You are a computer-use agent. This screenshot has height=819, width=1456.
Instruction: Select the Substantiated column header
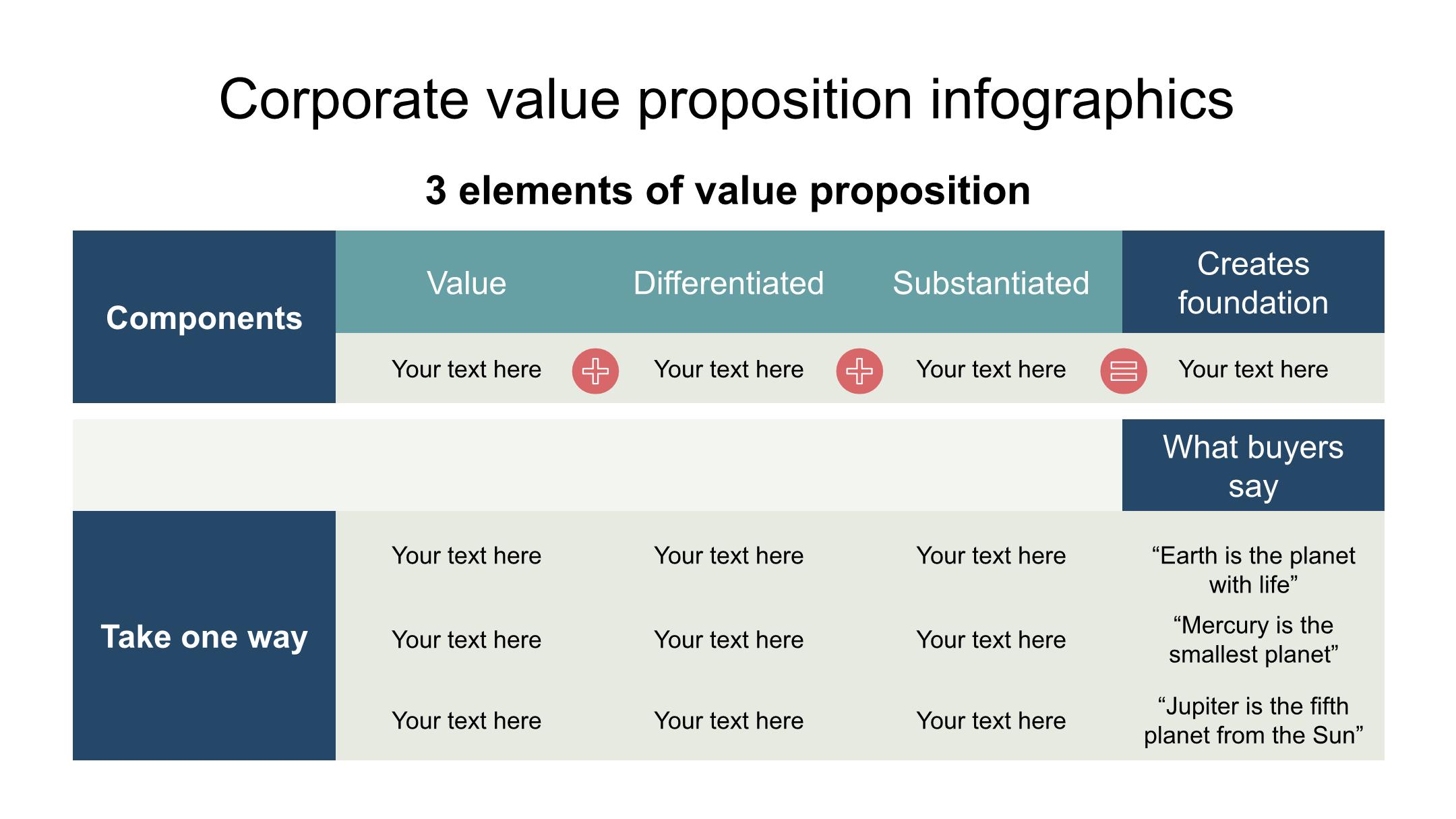pos(990,283)
